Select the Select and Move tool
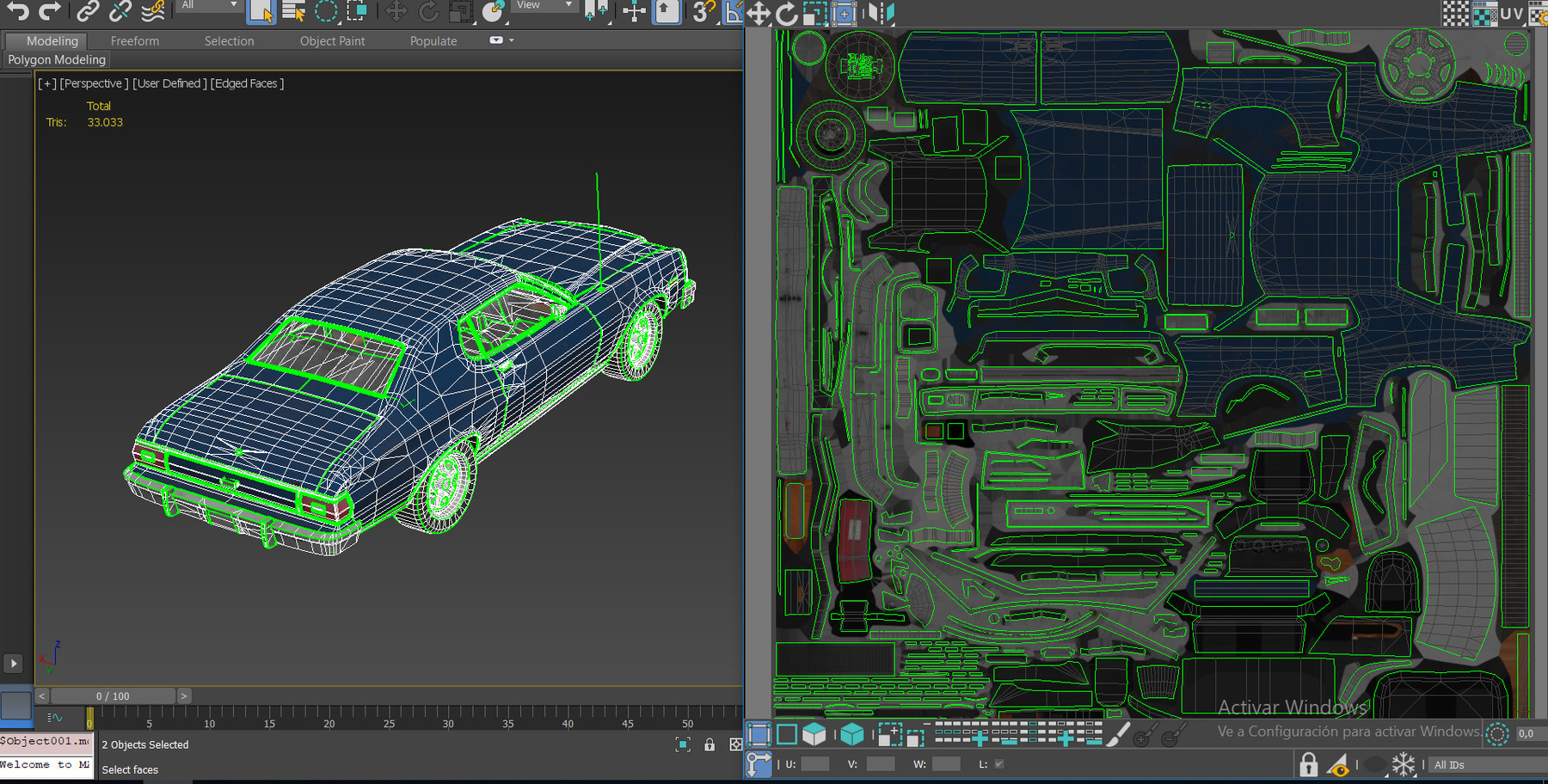The width and height of the screenshot is (1548, 784). (396, 12)
